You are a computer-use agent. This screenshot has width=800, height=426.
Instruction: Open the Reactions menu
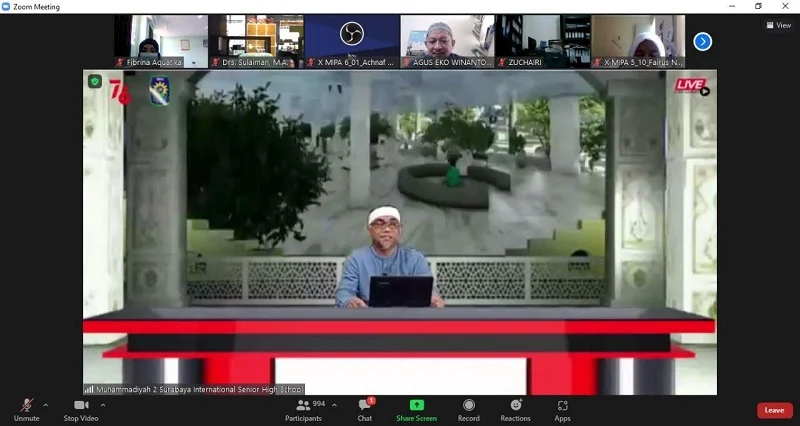[515, 410]
